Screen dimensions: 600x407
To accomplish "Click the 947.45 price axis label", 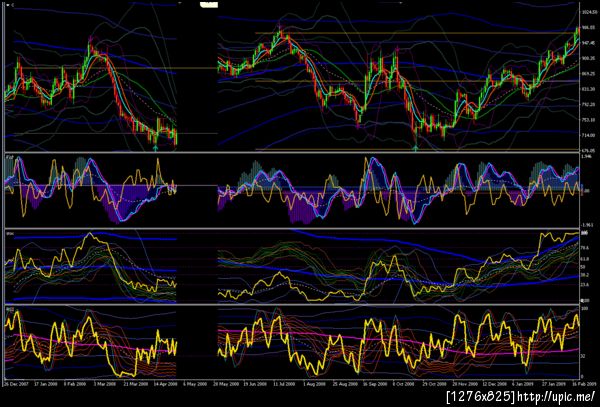I will tap(587, 43).
